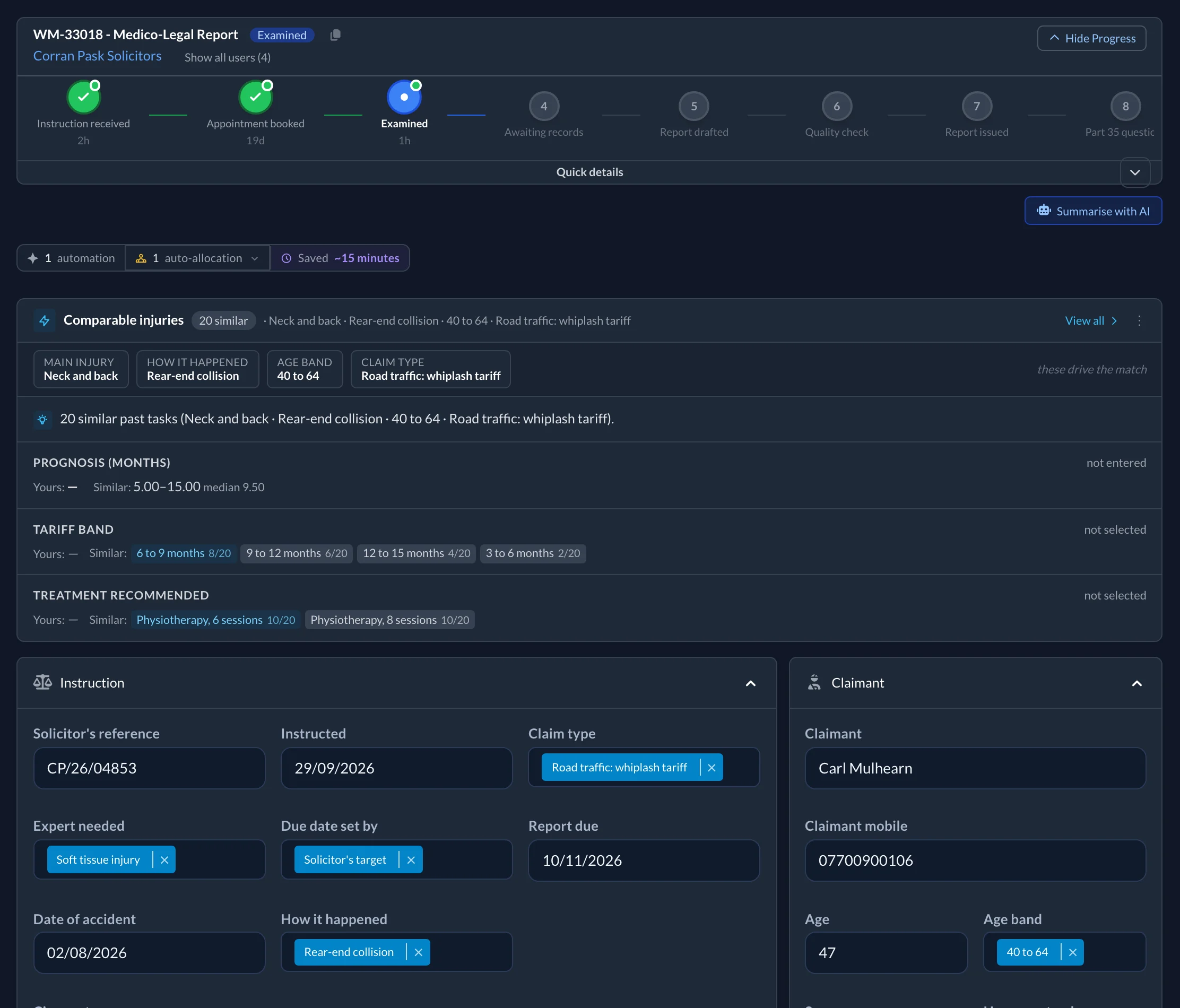1180x1008 pixels.
Task: Click Show all users (4)
Action: (x=227, y=57)
